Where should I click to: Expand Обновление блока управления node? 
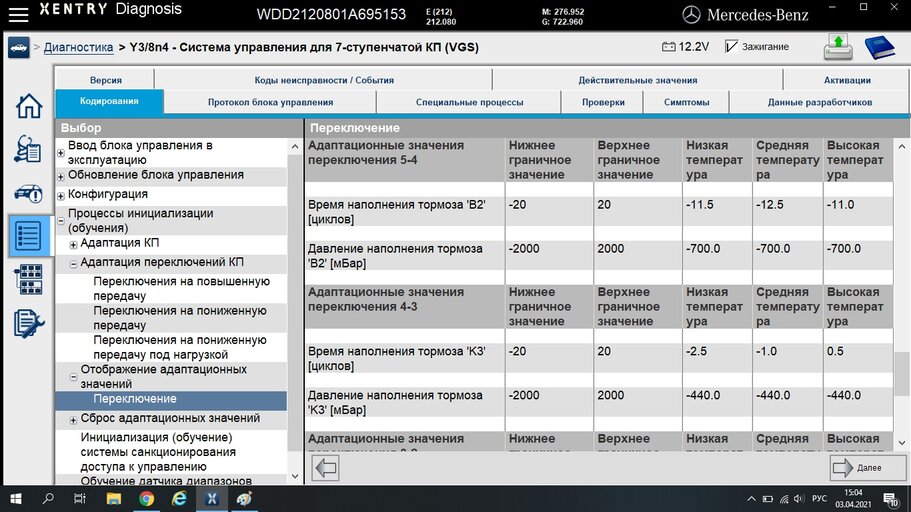pyautogui.click(x=61, y=176)
